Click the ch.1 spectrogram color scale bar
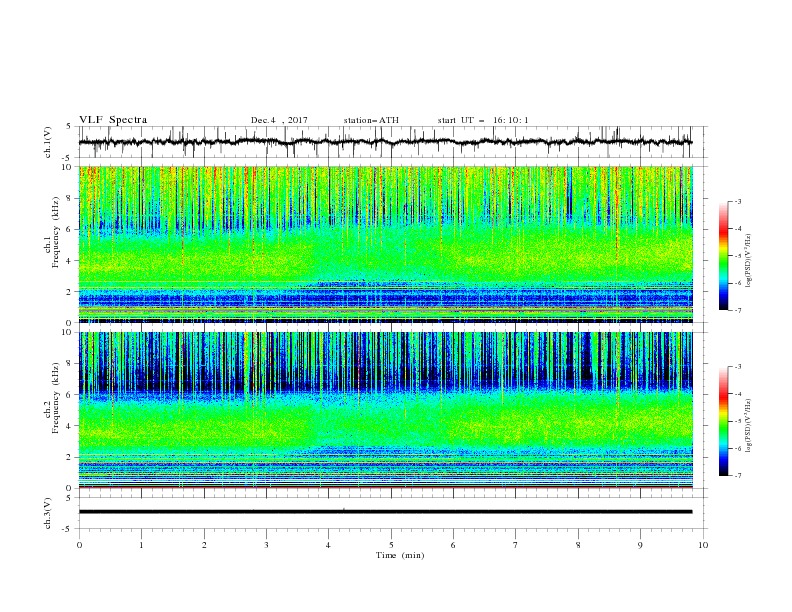This screenshot has height=612, width=792. point(723,255)
